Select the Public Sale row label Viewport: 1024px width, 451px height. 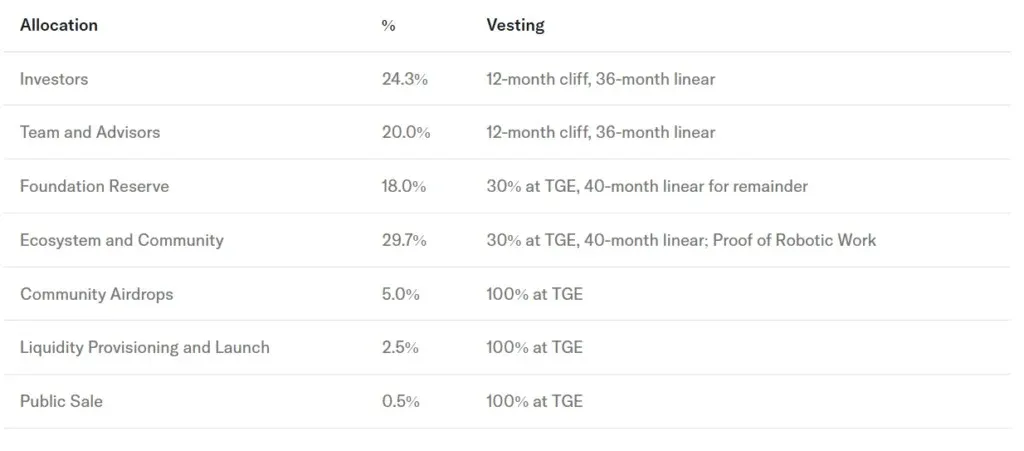tap(61, 401)
